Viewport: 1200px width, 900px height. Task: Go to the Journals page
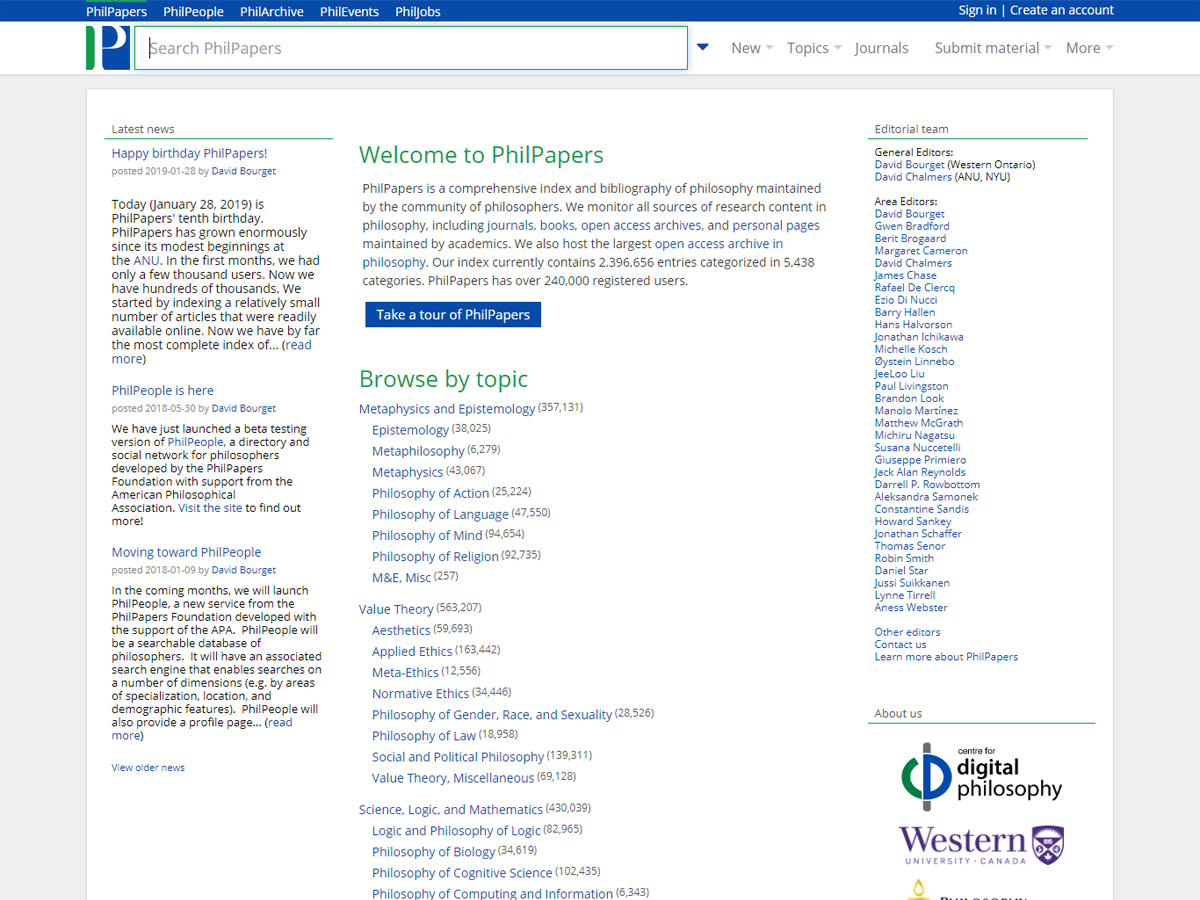tap(881, 48)
